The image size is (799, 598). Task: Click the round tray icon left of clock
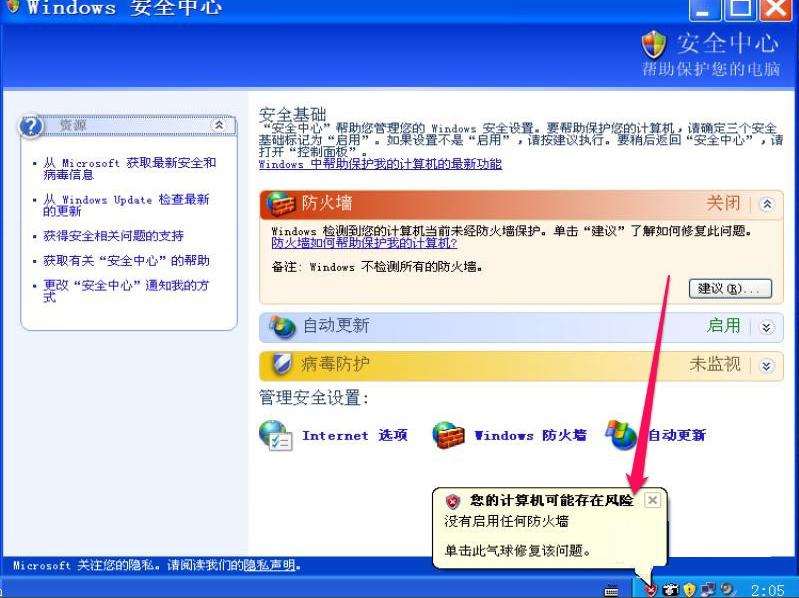click(728, 590)
